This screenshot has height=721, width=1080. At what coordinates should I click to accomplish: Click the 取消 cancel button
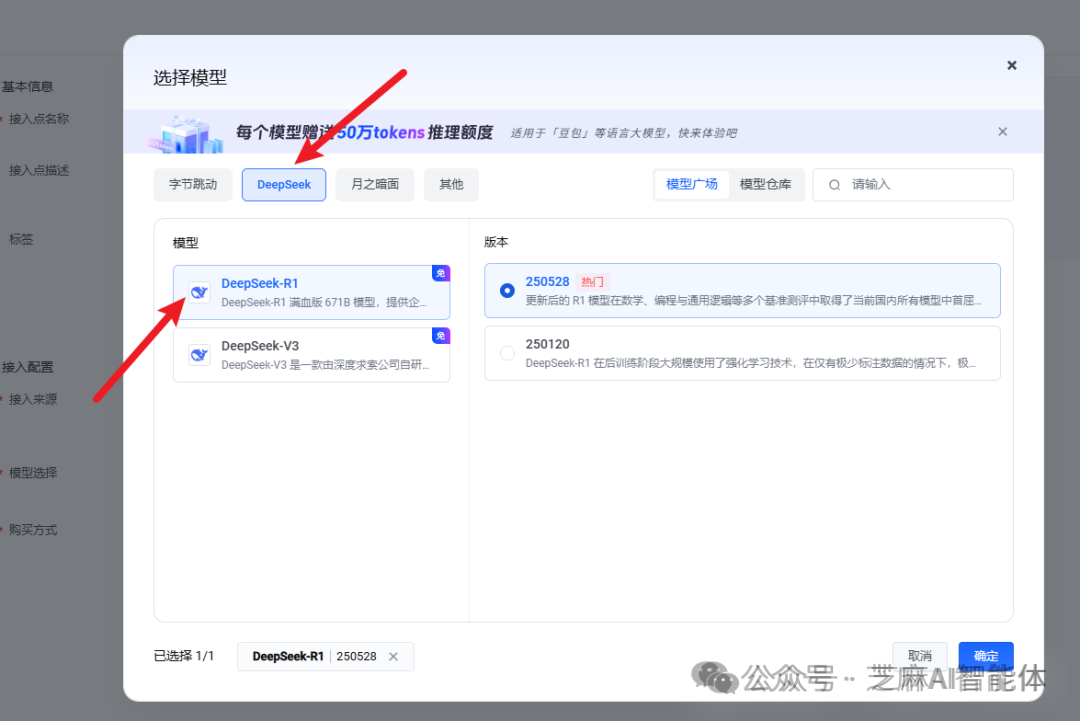(x=920, y=655)
